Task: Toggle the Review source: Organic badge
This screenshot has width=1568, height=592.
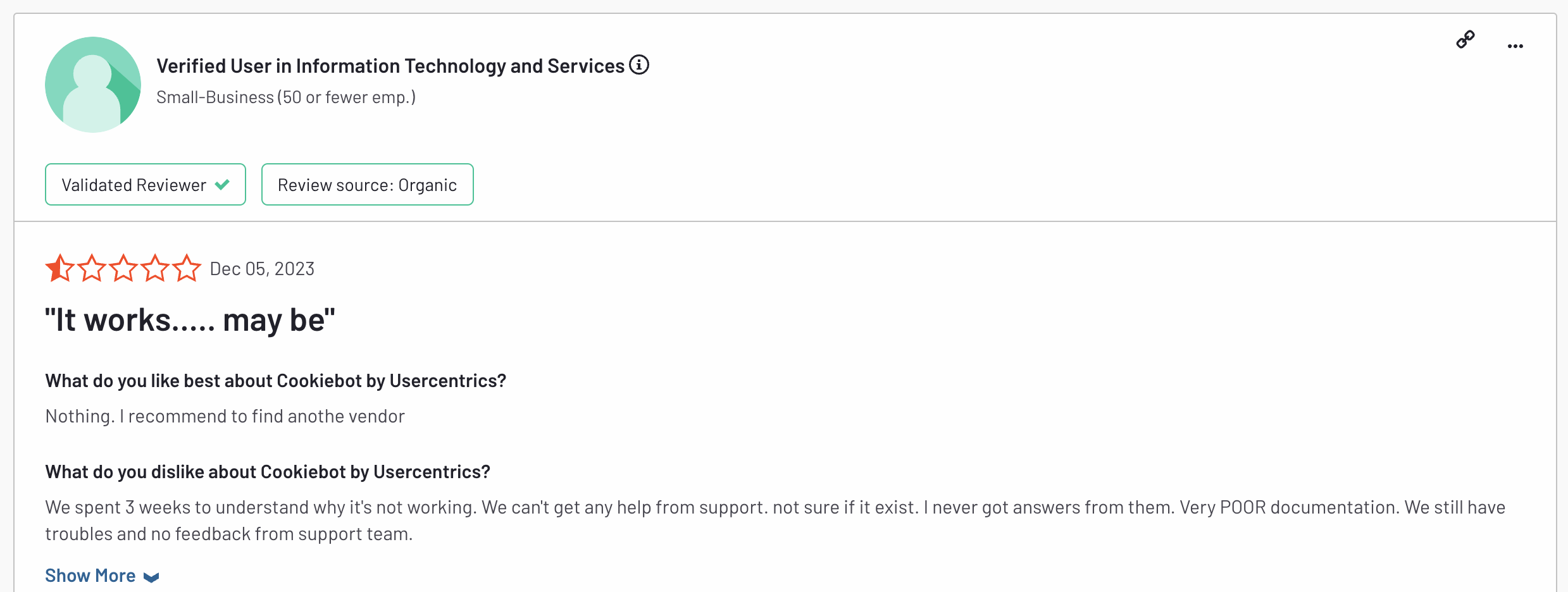Action: 367,184
